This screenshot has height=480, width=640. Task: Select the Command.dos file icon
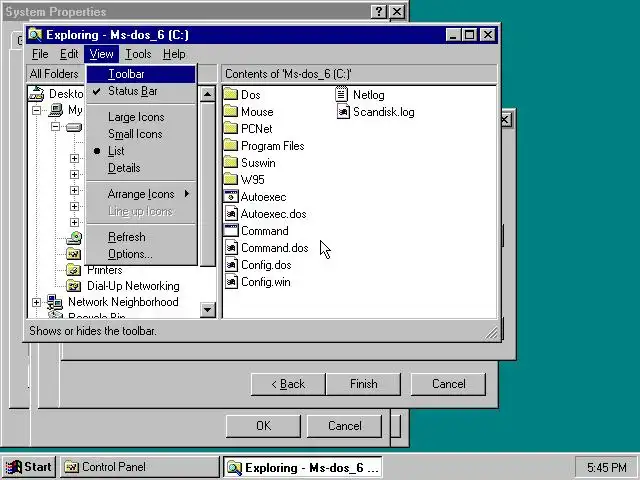click(x=231, y=248)
